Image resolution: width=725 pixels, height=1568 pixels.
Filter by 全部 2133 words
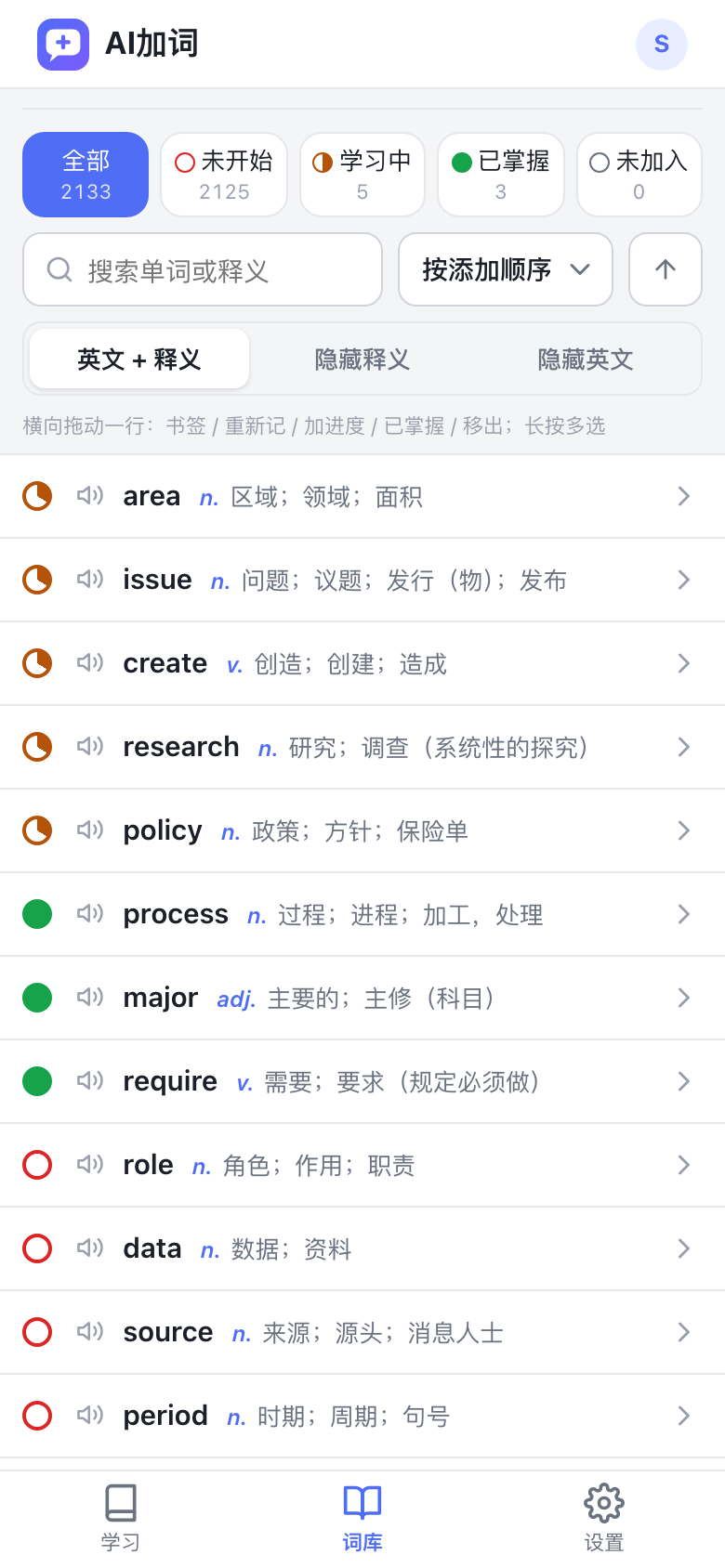point(86,175)
